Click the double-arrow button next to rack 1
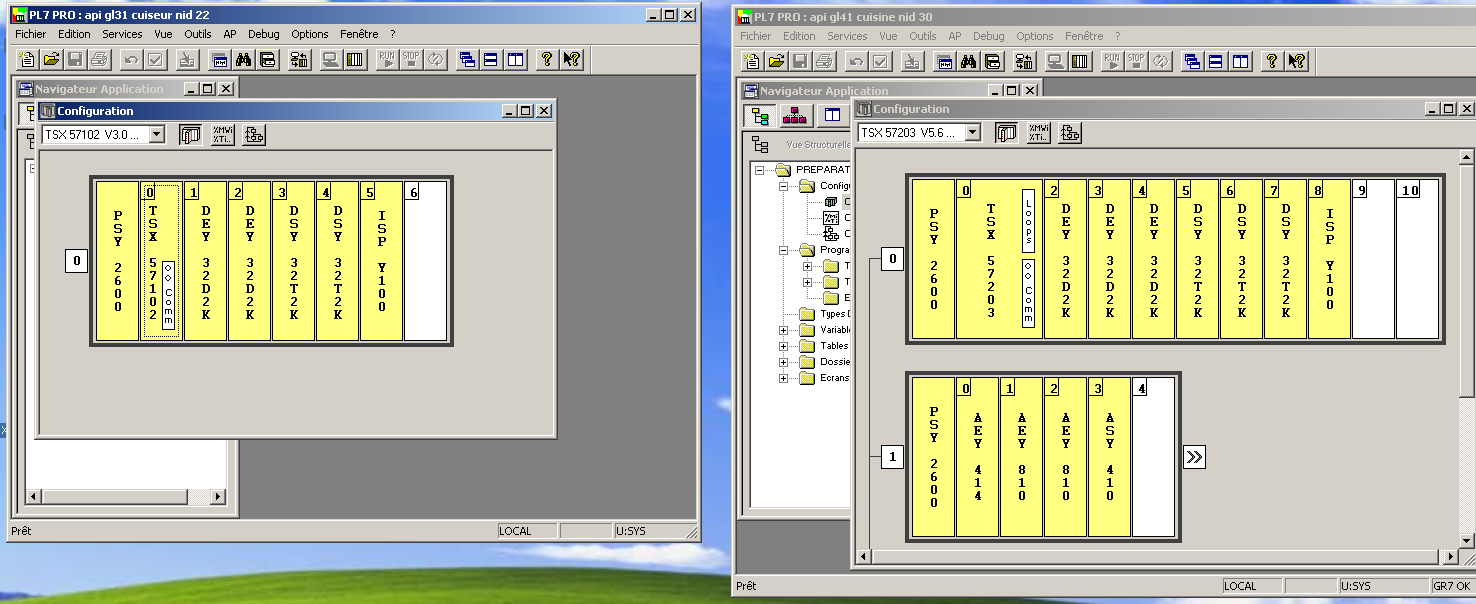The height and width of the screenshot is (604, 1476). pyautogui.click(x=1194, y=457)
